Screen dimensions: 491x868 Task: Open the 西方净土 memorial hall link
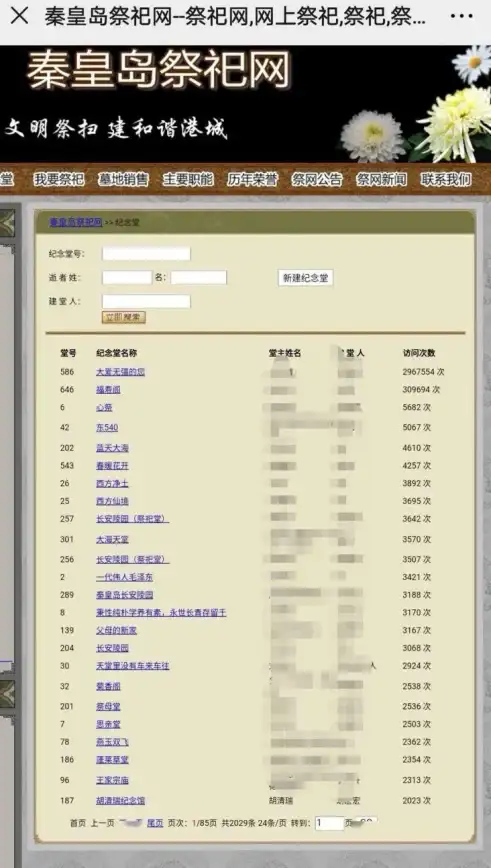pos(112,483)
